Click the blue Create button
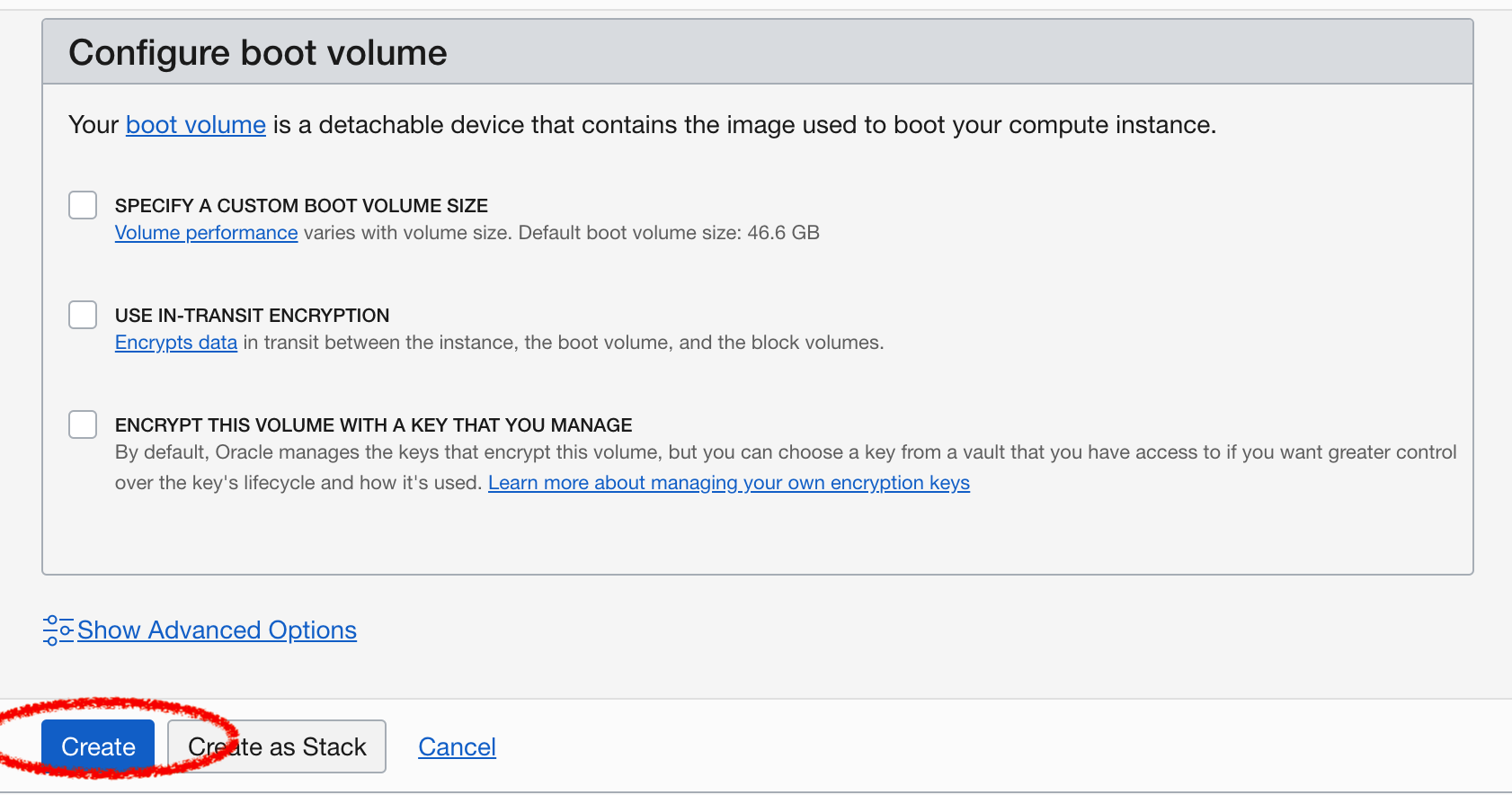Image resolution: width=1512 pixels, height=795 pixels. click(x=98, y=746)
